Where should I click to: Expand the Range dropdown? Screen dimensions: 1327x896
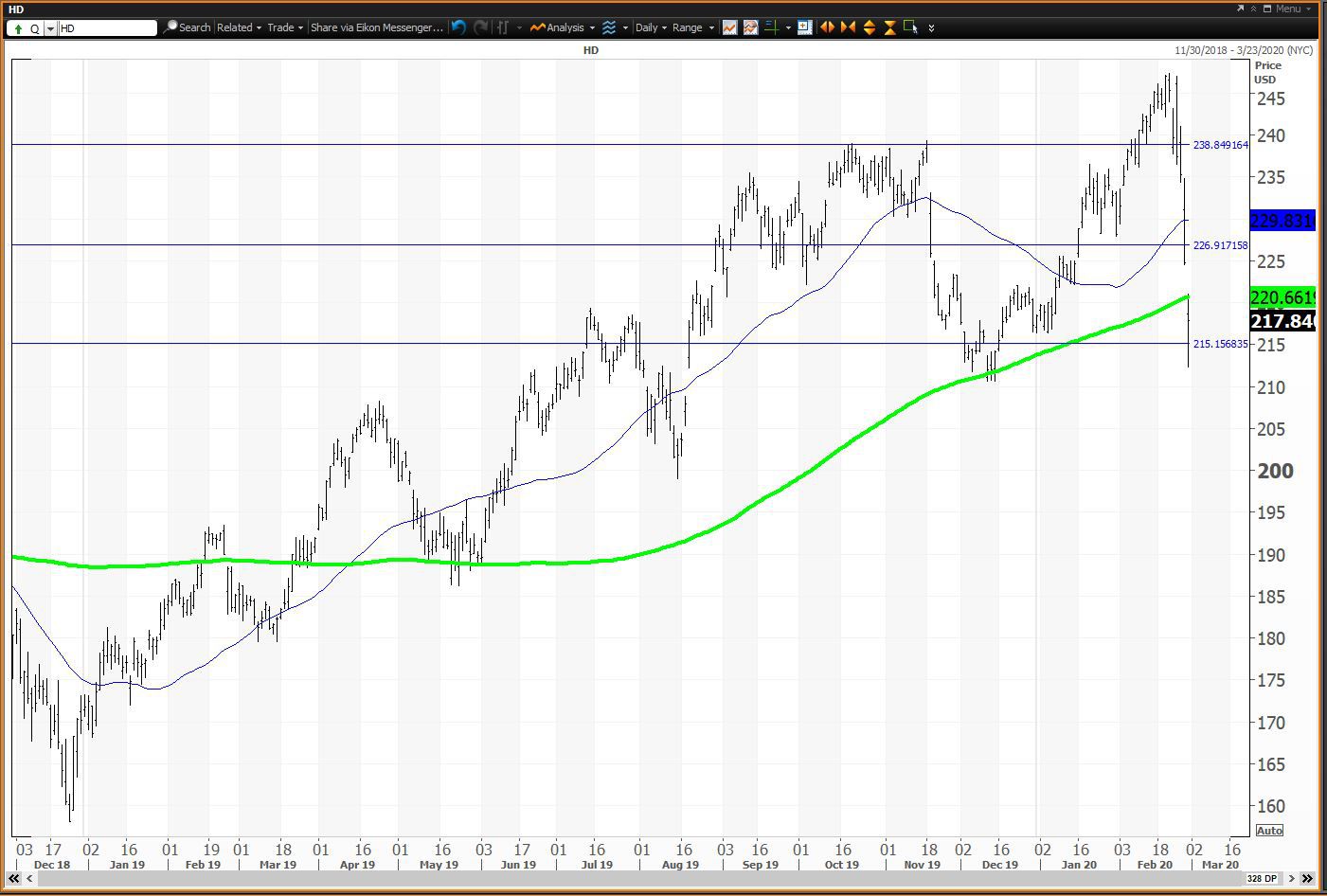692,27
